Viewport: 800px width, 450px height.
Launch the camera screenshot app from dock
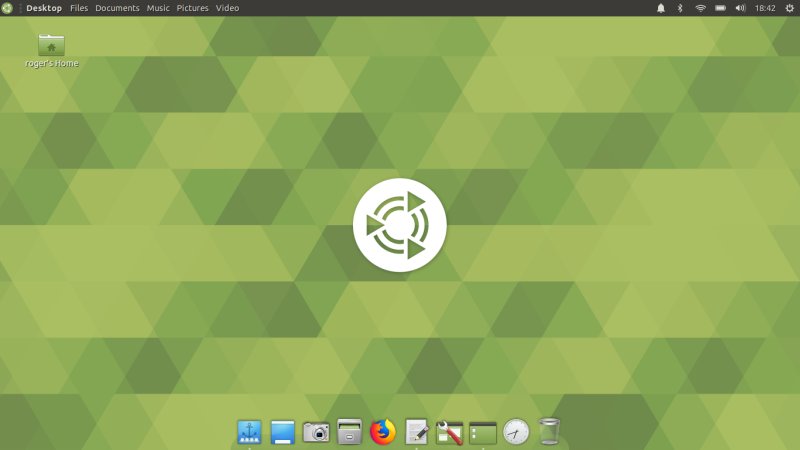coord(316,433)
